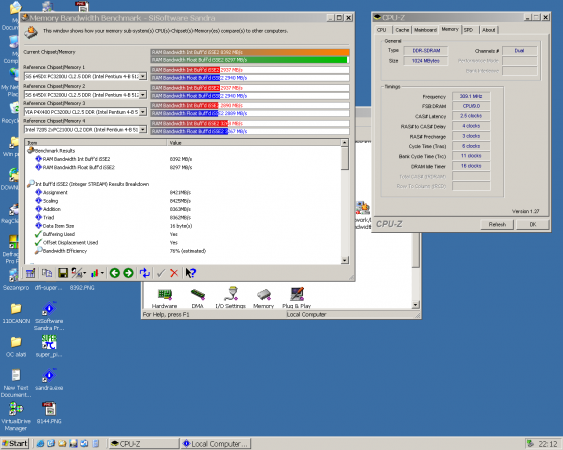Click the red X cancel icon
Image resolution: width=563 pixels, height=450 pixels.
coord(174,273)
